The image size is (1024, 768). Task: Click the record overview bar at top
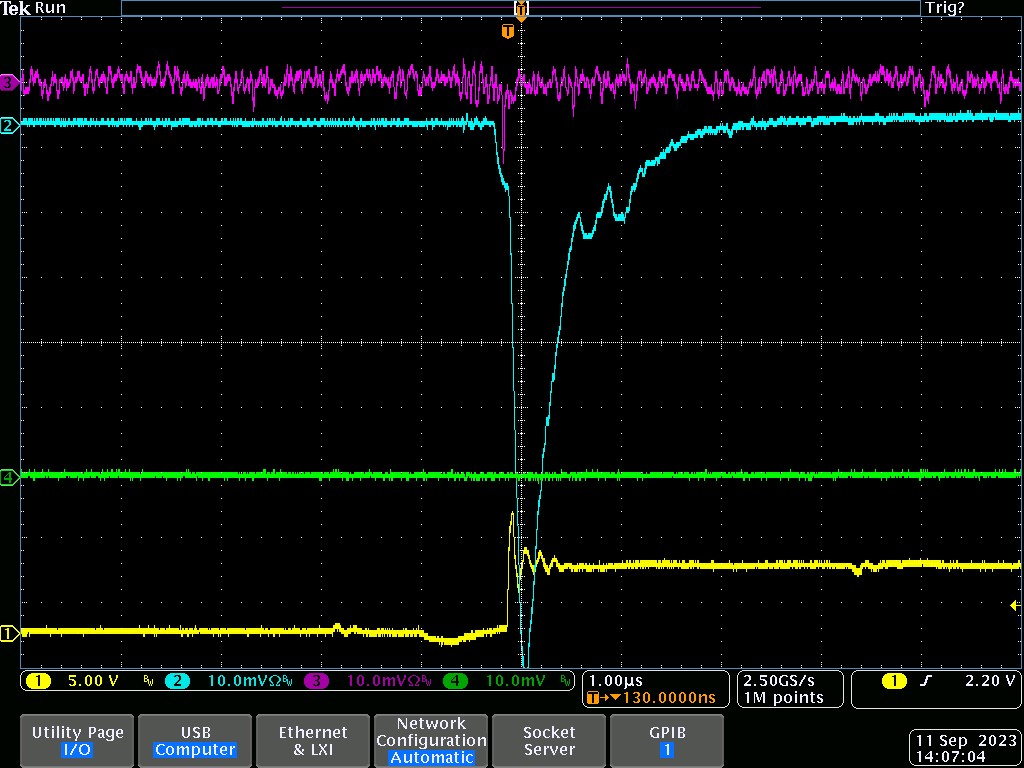pos(520,8)
